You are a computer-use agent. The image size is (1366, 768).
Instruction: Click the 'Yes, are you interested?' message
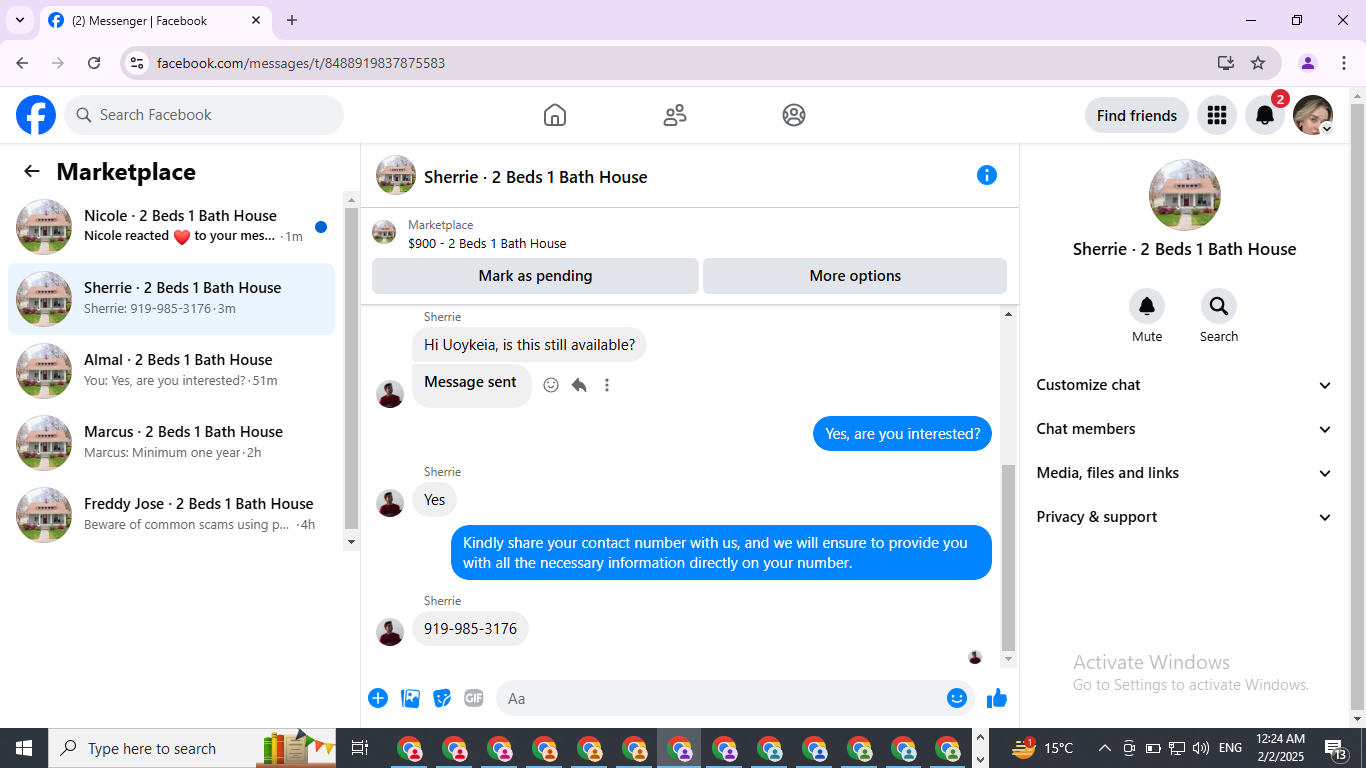coord(902,434)
